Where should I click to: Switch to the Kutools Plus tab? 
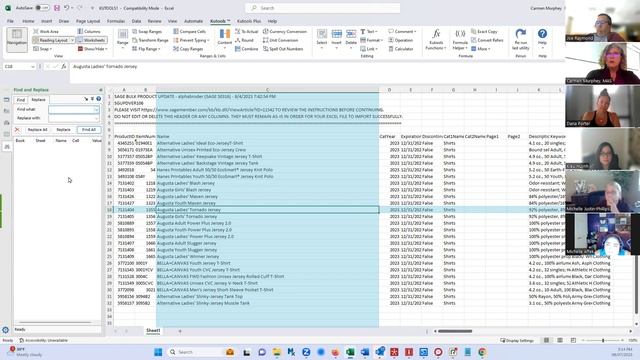(249, 21)
